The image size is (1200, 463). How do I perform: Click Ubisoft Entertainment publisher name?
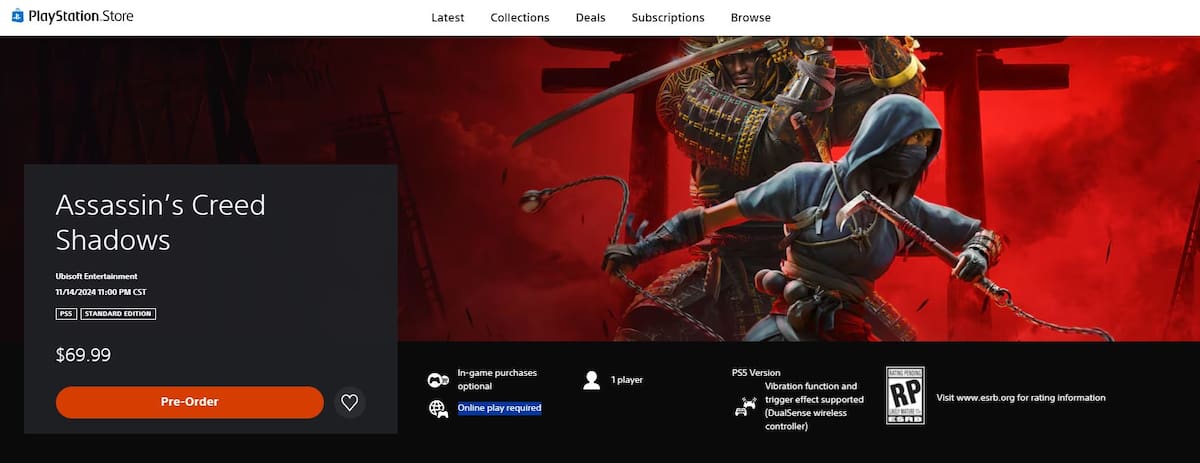tap(97, 276)
